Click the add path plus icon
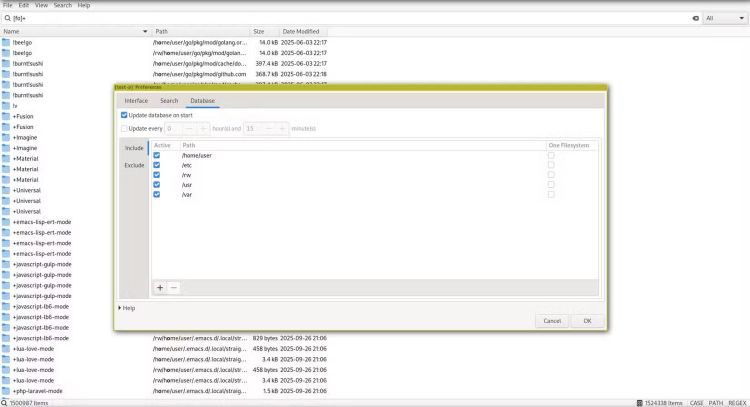The height and width of the screenshot is (407, 750). (x=160, y=287)
